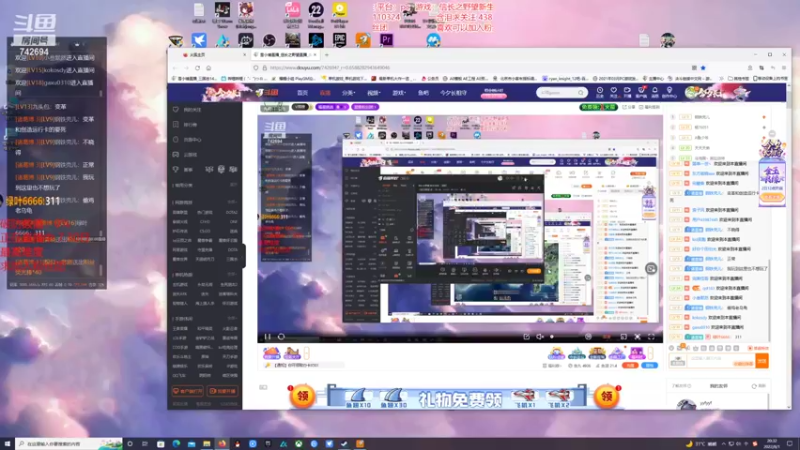Click the 礼物免费领 banner
Image resolution: width=800 pixels, height=450 pixels.
click(x=460, y=398)
